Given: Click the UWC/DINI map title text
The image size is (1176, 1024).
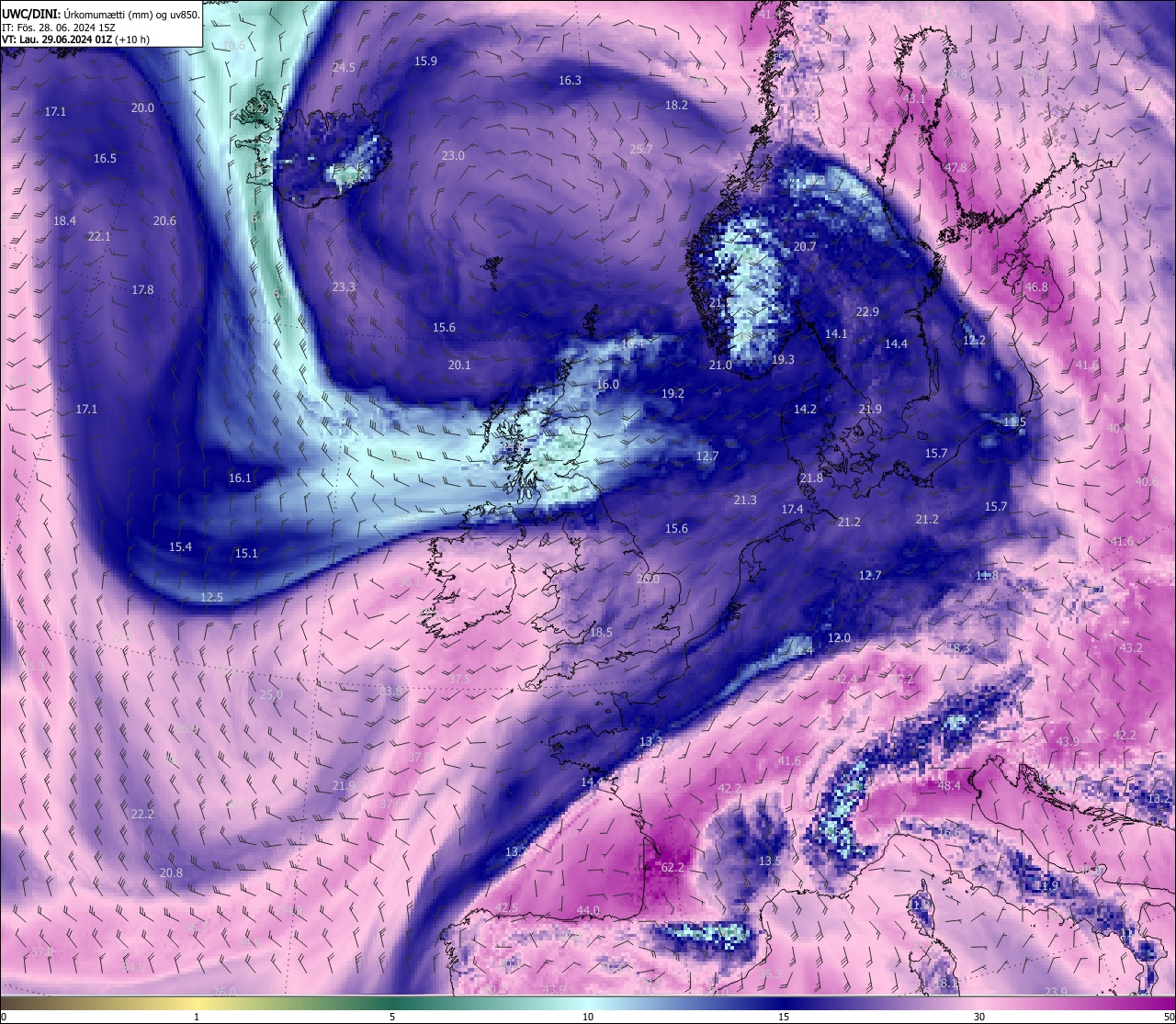Looking at the screenshot, I should point(100,14).
